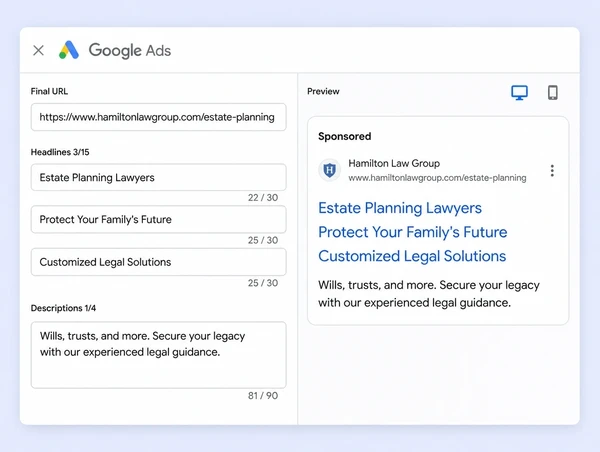Click into the description text area
Image resolution: width=600 pixels, height=452 pixels.
click(x=158, y=355)
